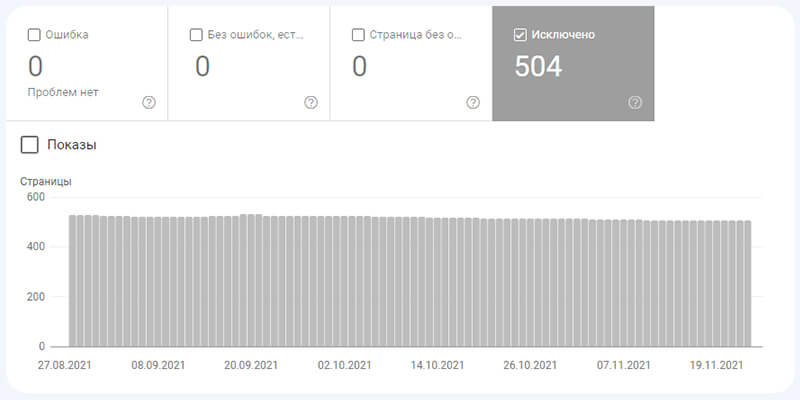
Task: Check the Страница без о… checkbox
Action: [x=358, y=35]
